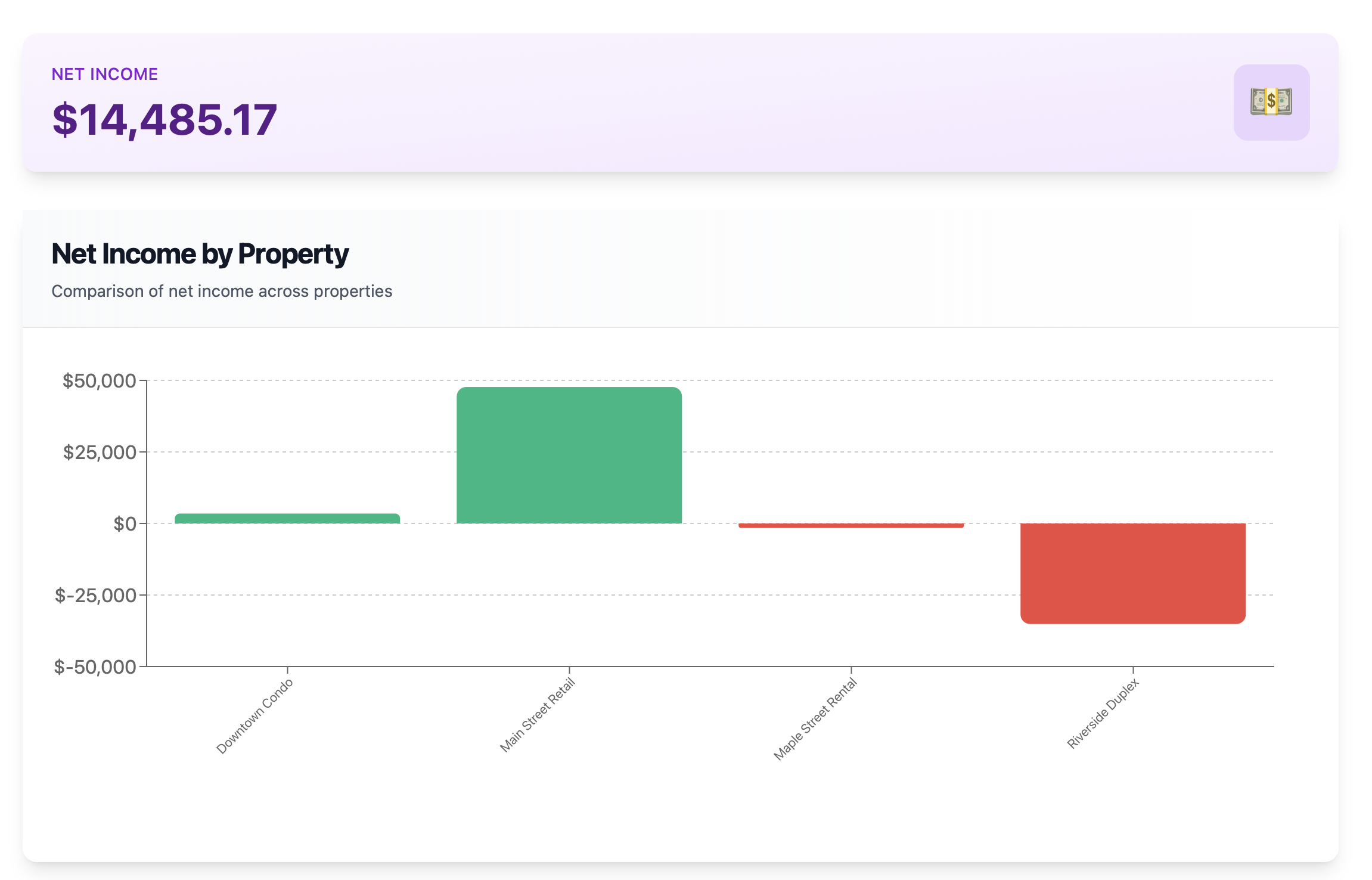Click the NET INCOME label
The width and height of the screenshot is (1372, 880).
point(104,74)
